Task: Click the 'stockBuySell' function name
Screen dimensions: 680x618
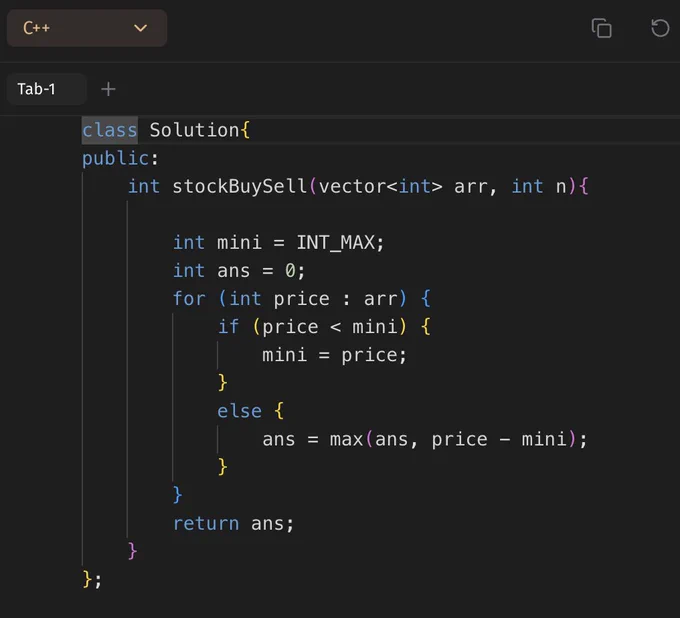Action: pyautogui.click(x=240, y=186)
